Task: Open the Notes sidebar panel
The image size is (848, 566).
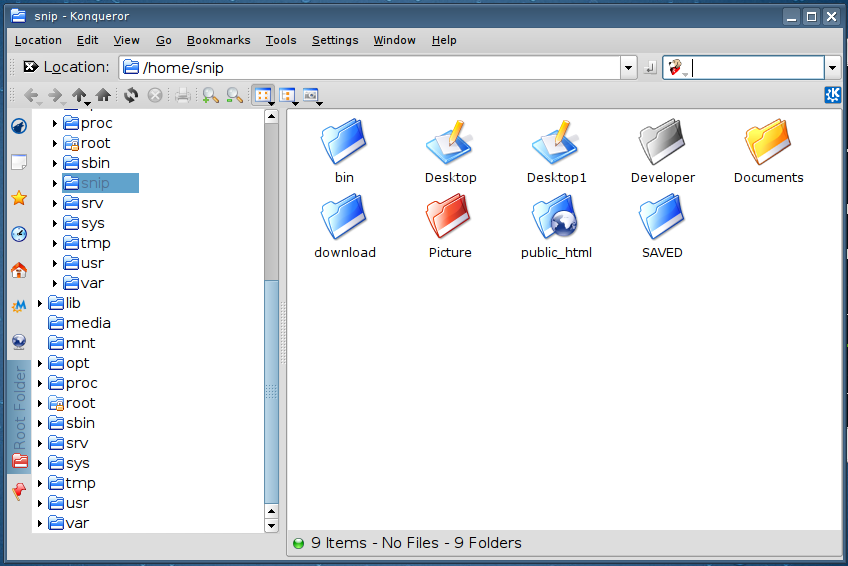Action: tap(19, 162)
